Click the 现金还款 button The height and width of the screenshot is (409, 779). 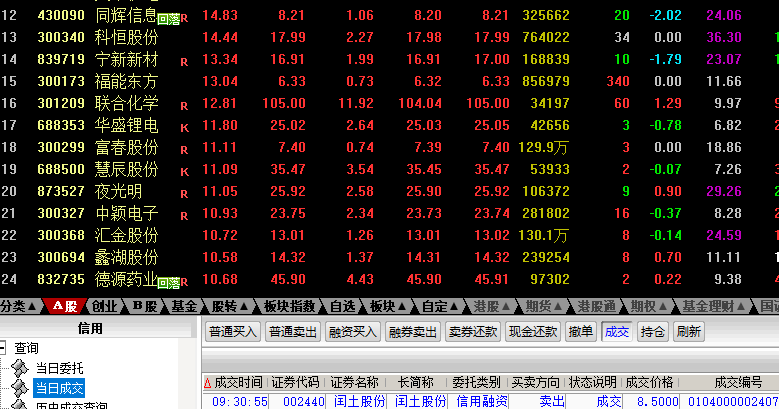pos(533,331)
